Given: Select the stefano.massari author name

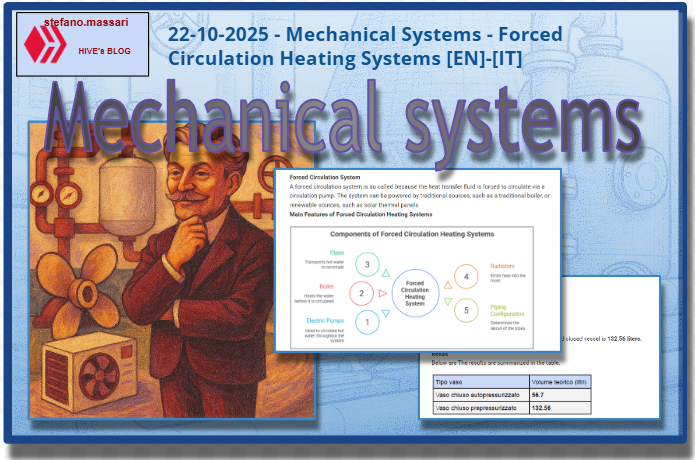Looking at the screenshot, I should coord(86,22).
